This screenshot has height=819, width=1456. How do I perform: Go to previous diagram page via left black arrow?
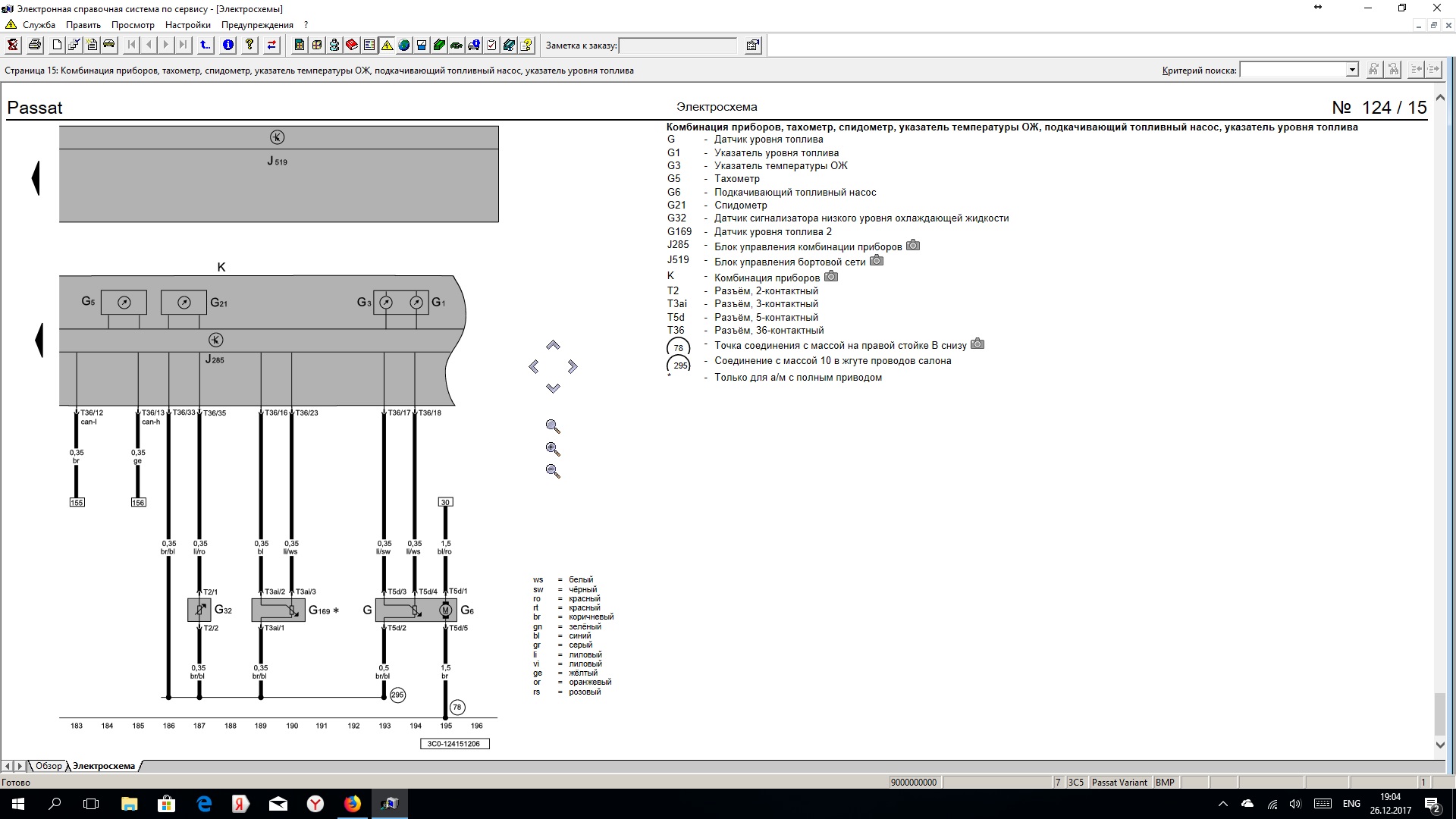click(x=36, y=179)
